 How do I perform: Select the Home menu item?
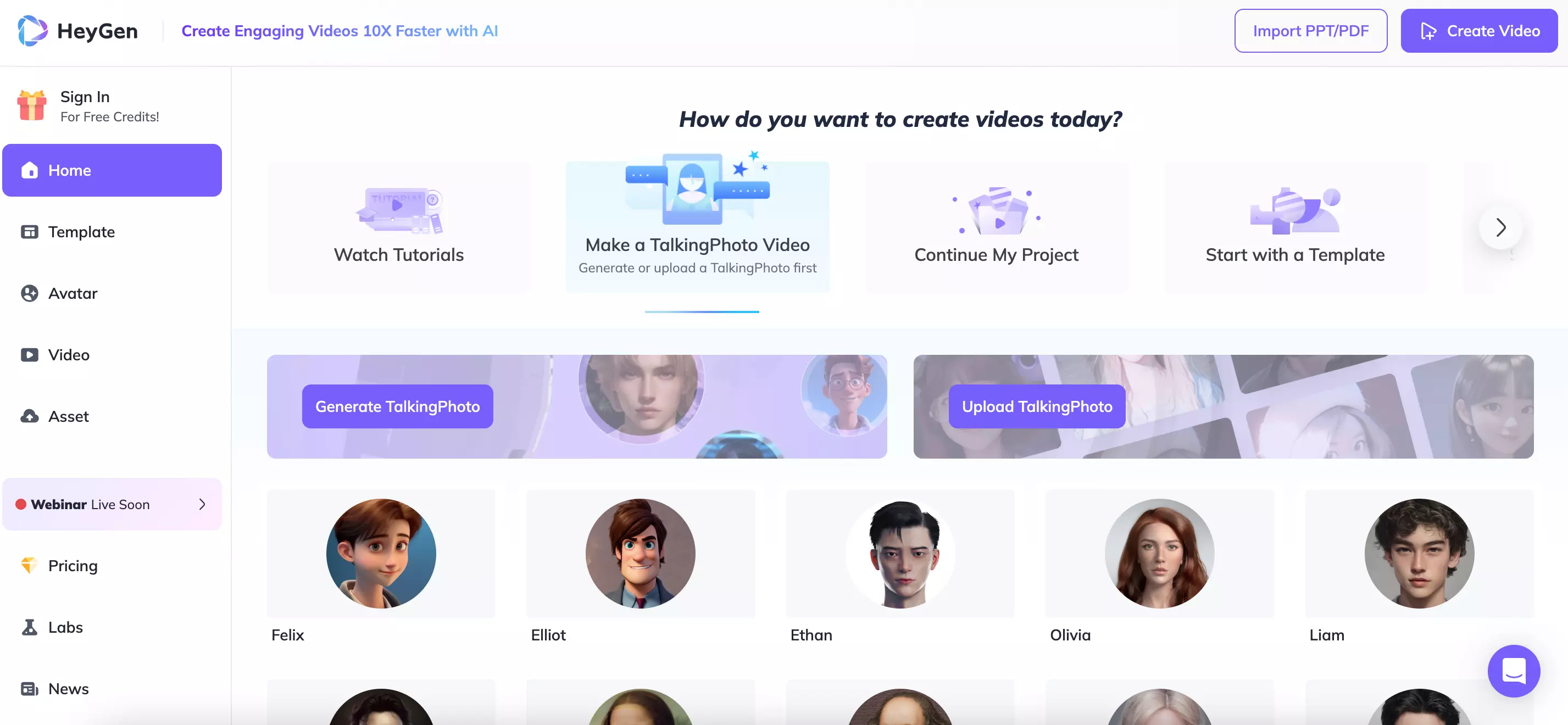(x=112, y=170)
